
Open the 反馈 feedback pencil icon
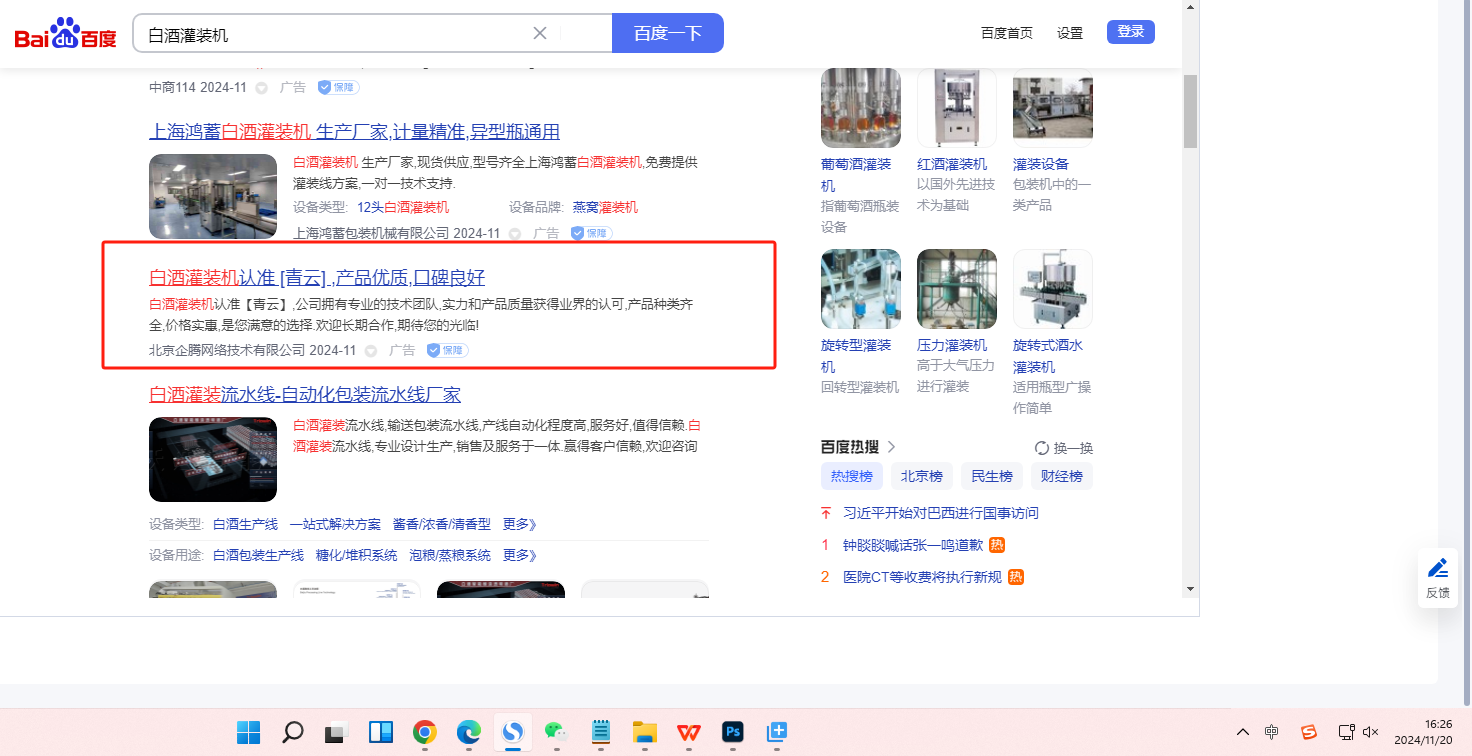(1438, 569)
